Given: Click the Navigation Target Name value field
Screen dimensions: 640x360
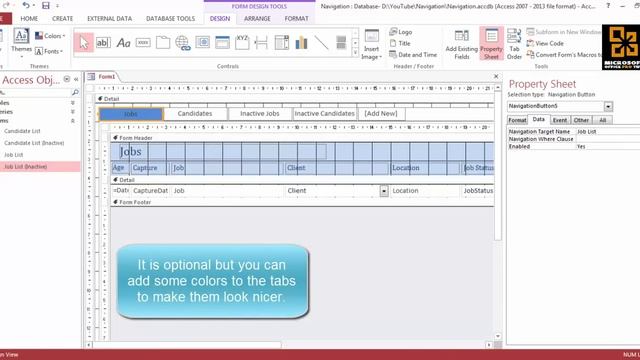Looking at the screenshot, I should (x=607, y=131).
